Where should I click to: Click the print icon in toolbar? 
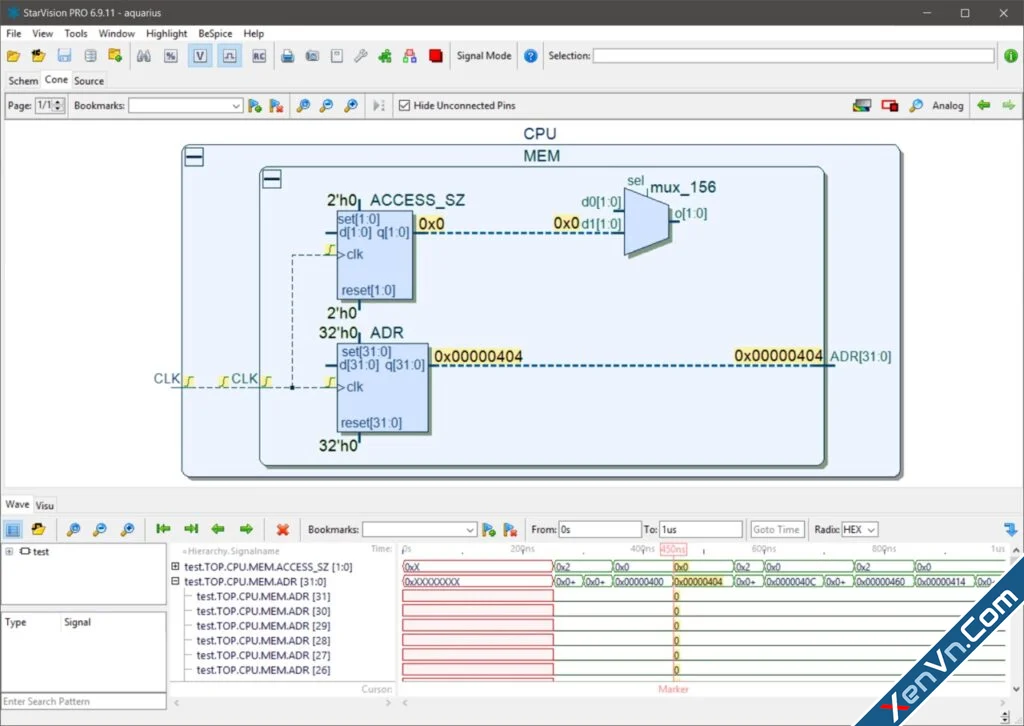coord(287,56)
